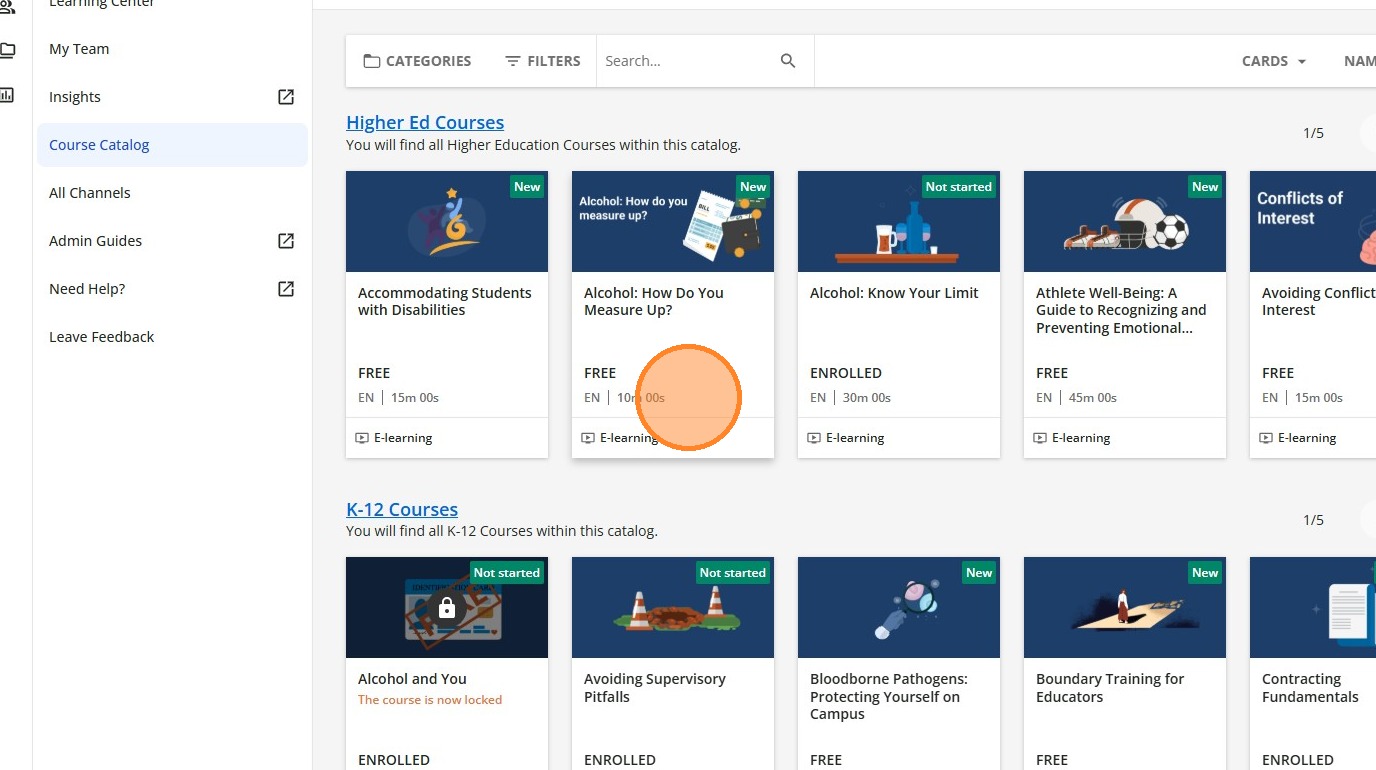Click 'The course is now locked' message
Viewport: 1376px width, 770px height.
pyautogui.click(x=430, y=700)
